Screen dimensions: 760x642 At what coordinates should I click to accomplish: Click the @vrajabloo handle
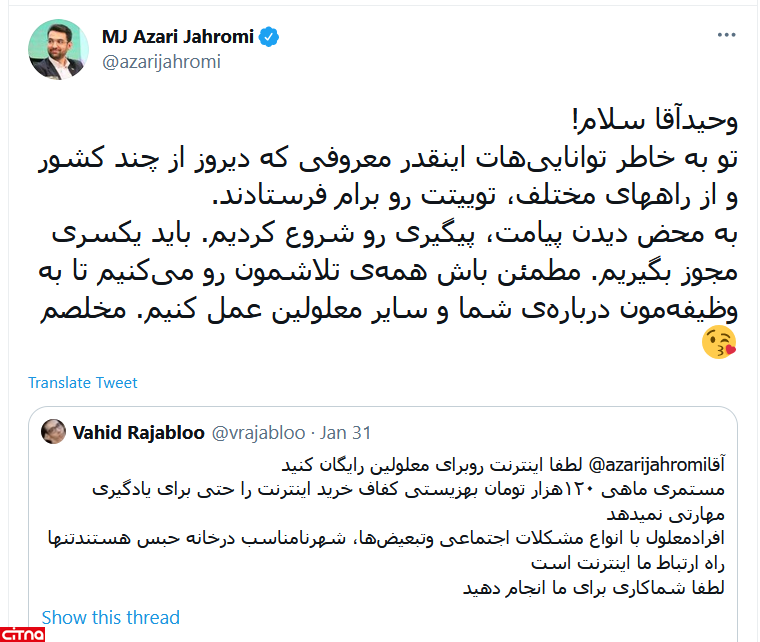(253, 433)
